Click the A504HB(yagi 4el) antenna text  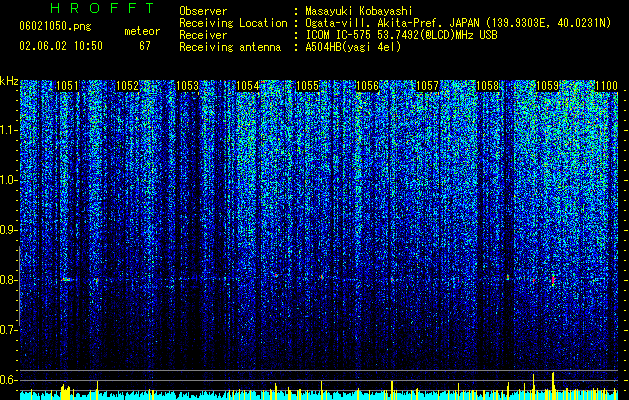(353, 47)
